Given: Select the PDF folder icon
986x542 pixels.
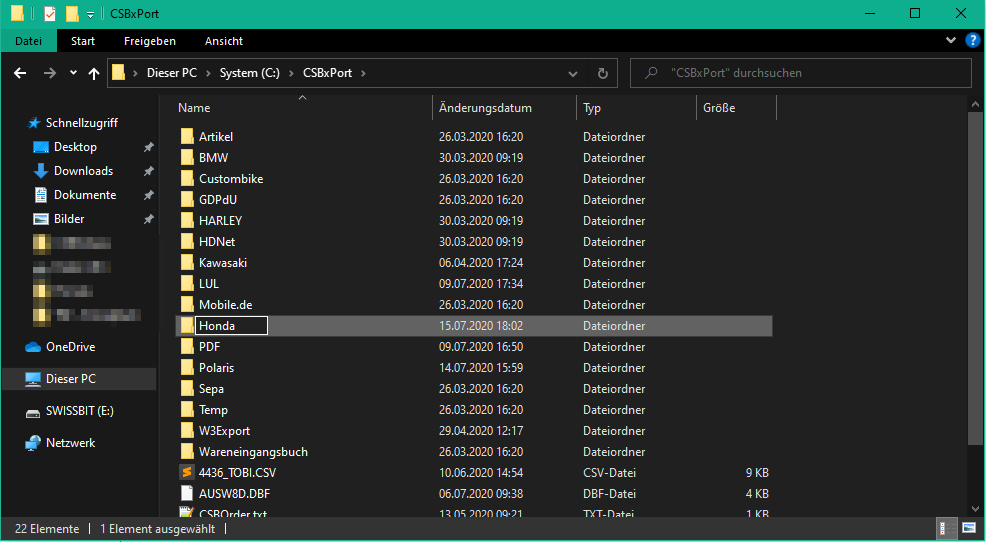Looking at the screenshot, I should (x=187, y=346).
